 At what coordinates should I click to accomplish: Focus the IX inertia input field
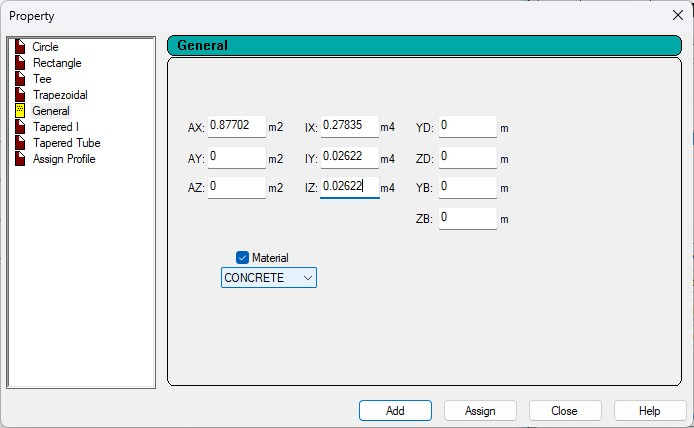click(349, 127)
